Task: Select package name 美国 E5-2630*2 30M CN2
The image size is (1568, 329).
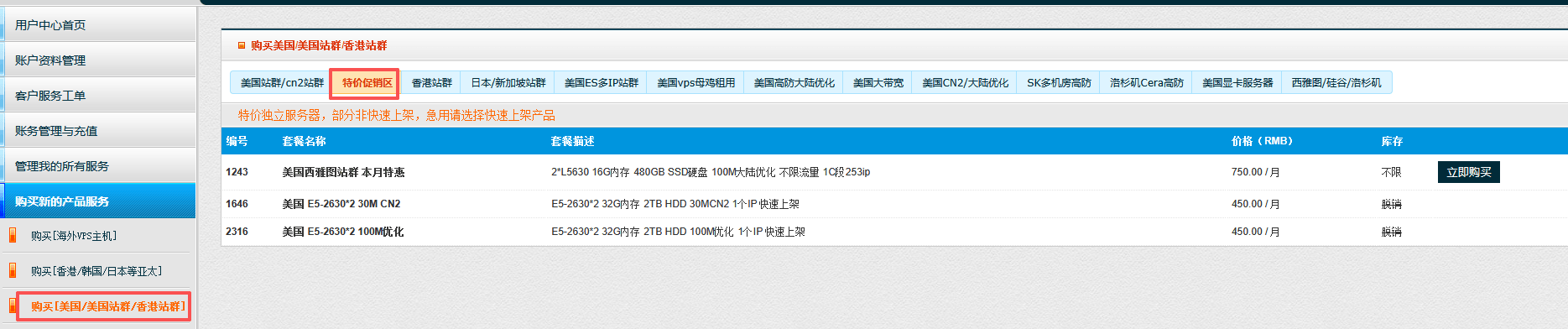Action: pos(341,204)
